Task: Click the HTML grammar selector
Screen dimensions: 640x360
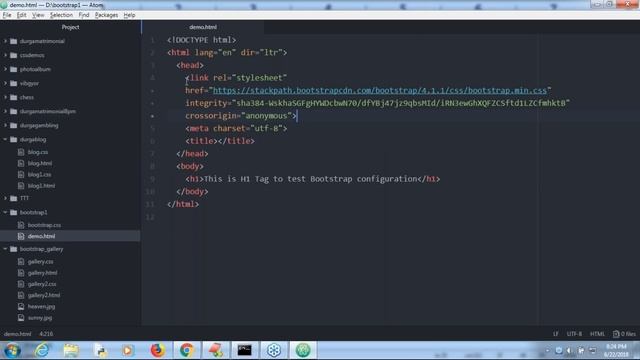Action: (x=597, y=334)
